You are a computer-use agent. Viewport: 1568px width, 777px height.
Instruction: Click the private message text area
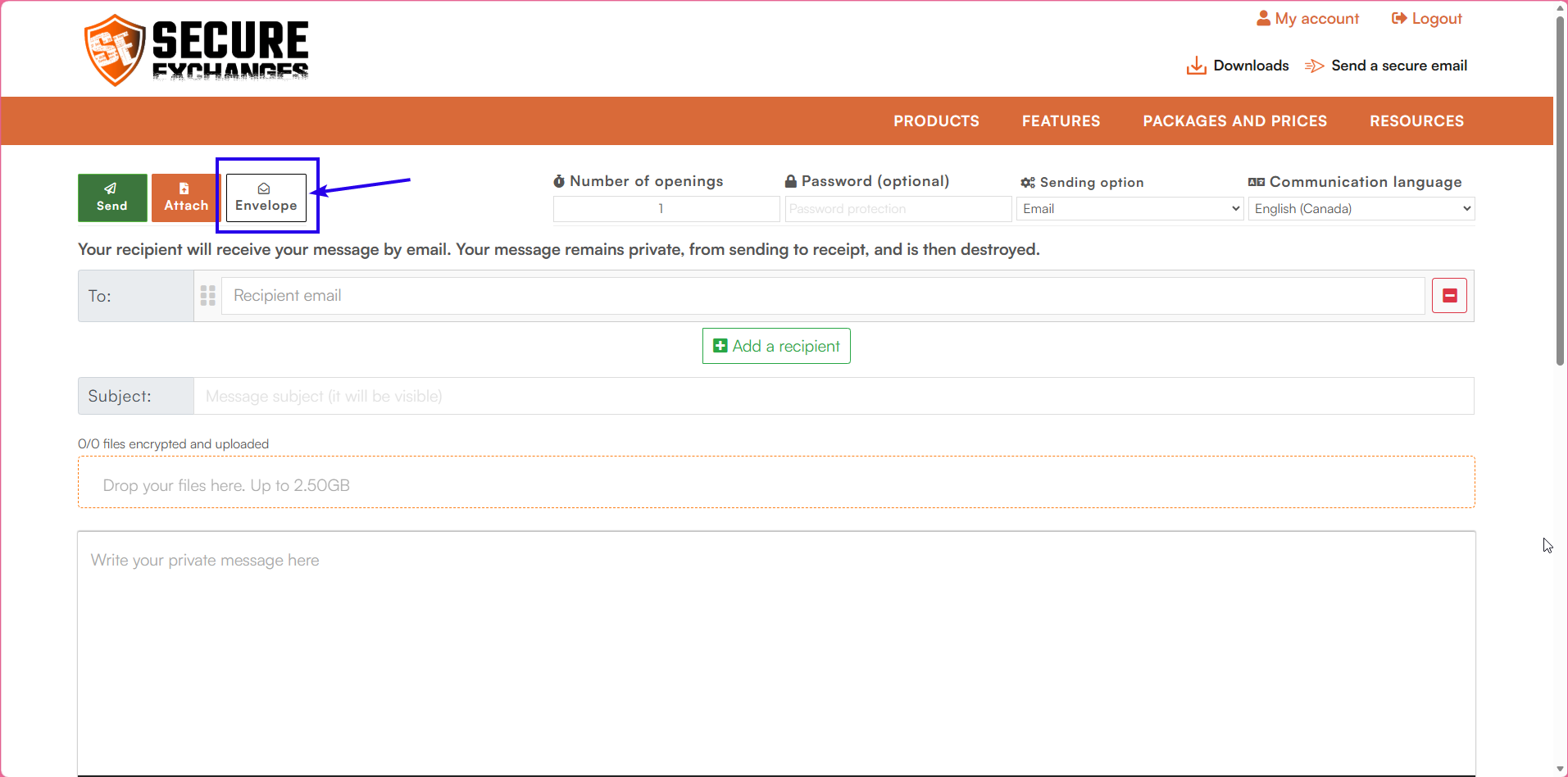click(776, 653)
